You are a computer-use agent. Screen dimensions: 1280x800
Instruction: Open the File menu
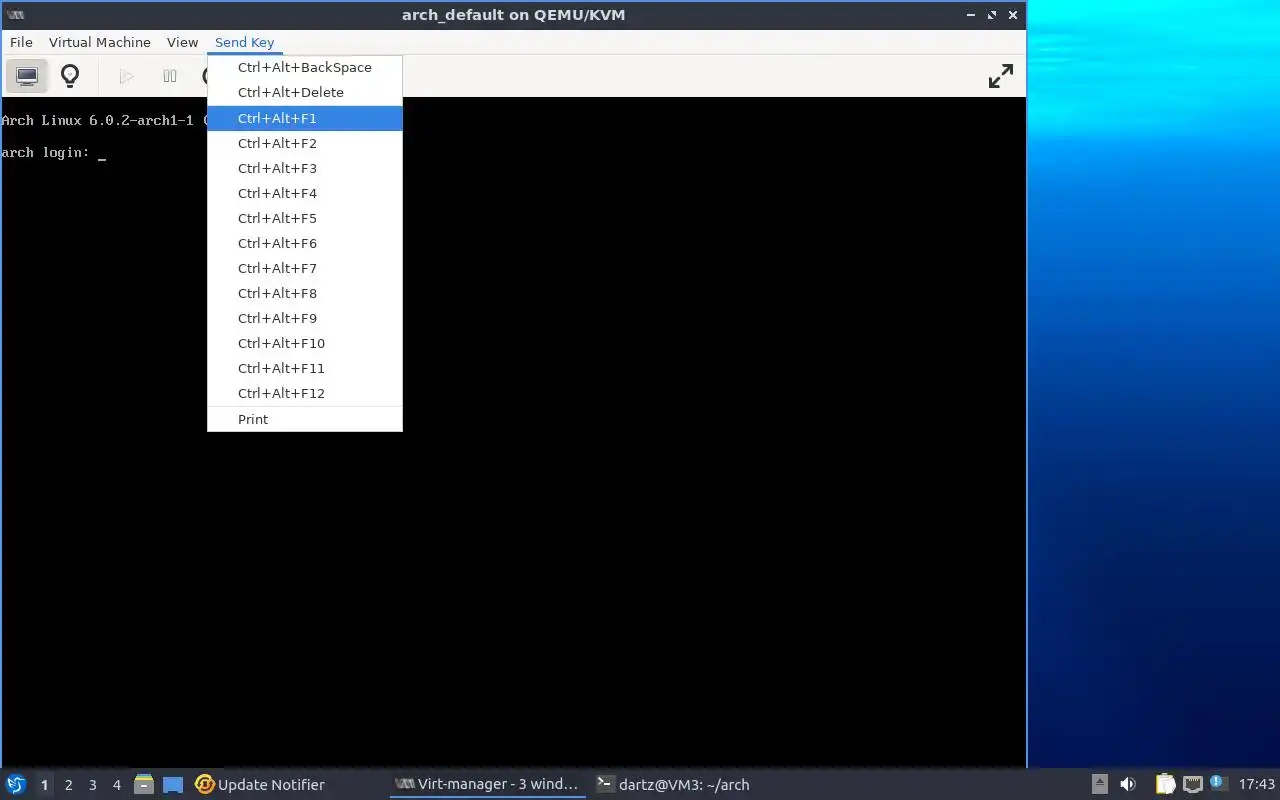click(21, 42)
